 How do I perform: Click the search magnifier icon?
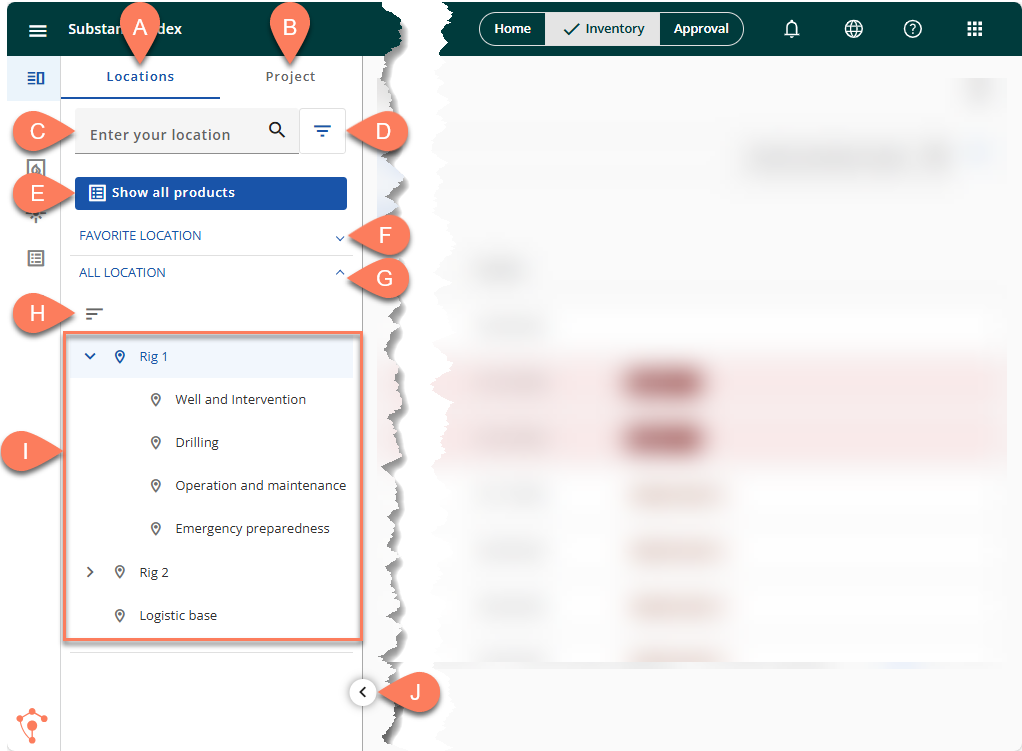point(277,130)
